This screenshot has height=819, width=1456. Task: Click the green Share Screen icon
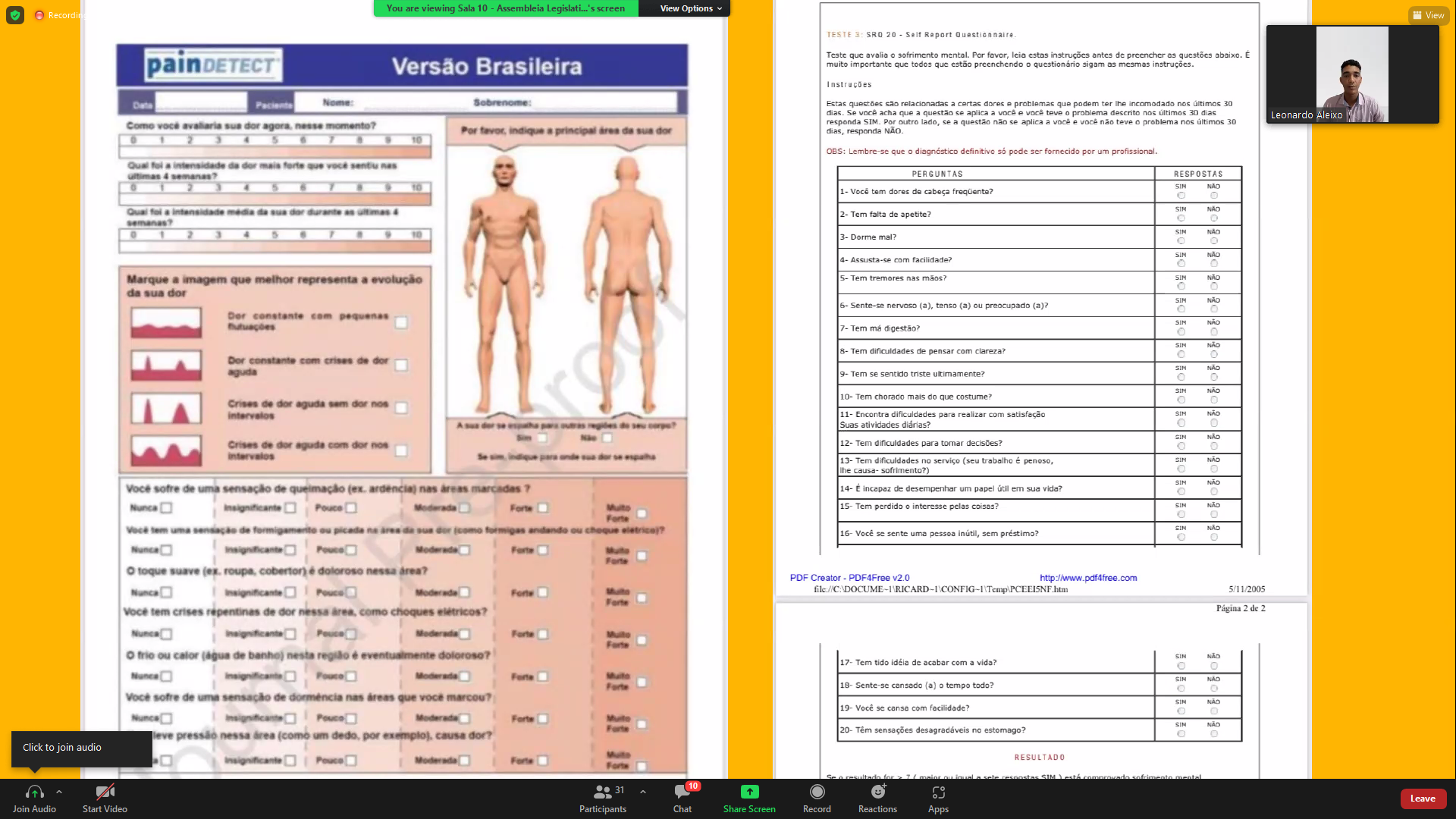coord(749,792)
